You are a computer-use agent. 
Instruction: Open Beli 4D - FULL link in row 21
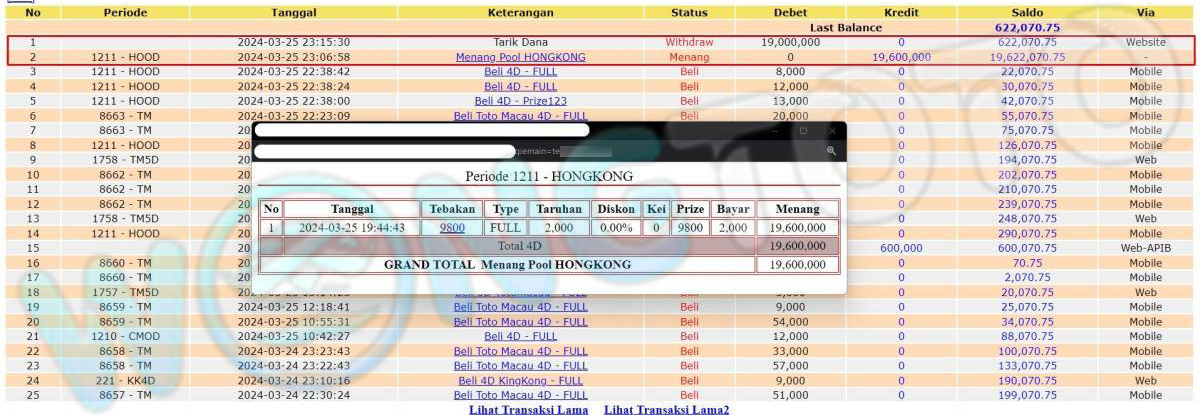point(520,337)
